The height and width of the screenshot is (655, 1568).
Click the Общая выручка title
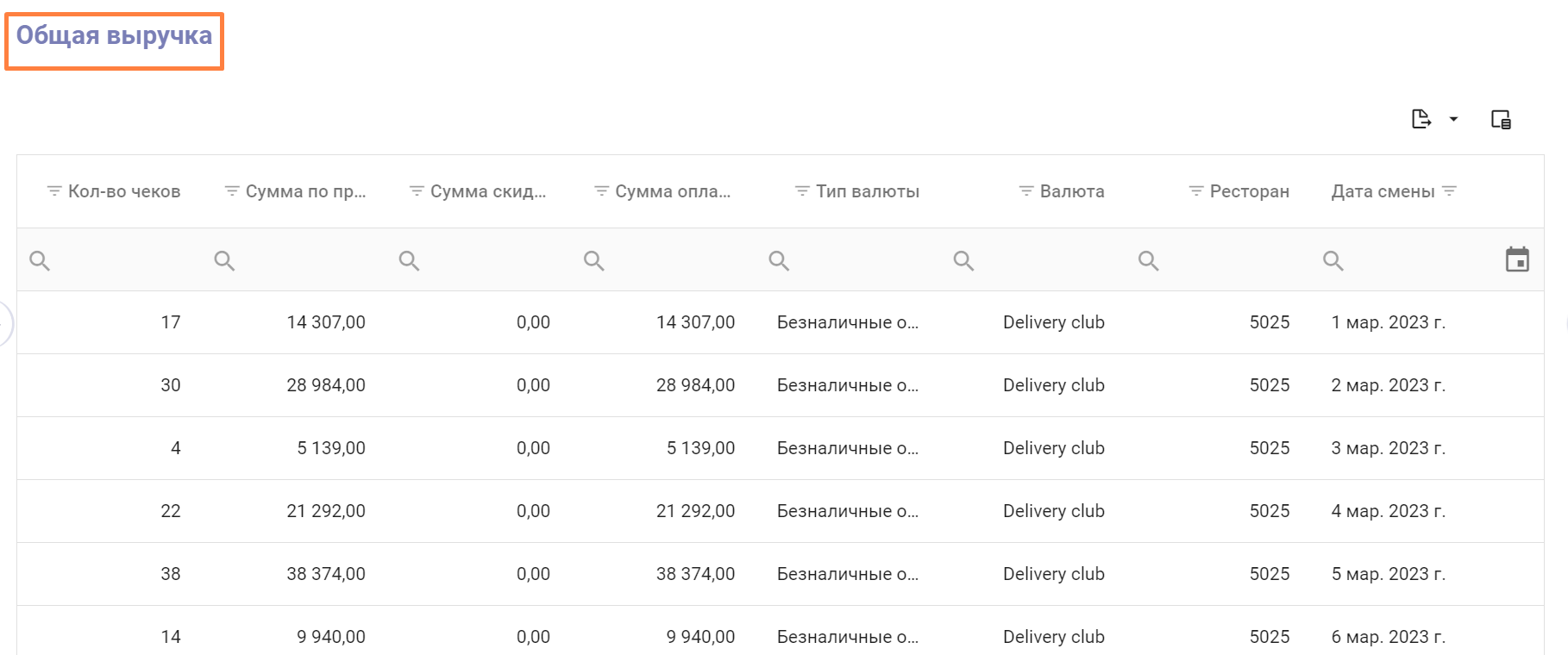(114, 36)
